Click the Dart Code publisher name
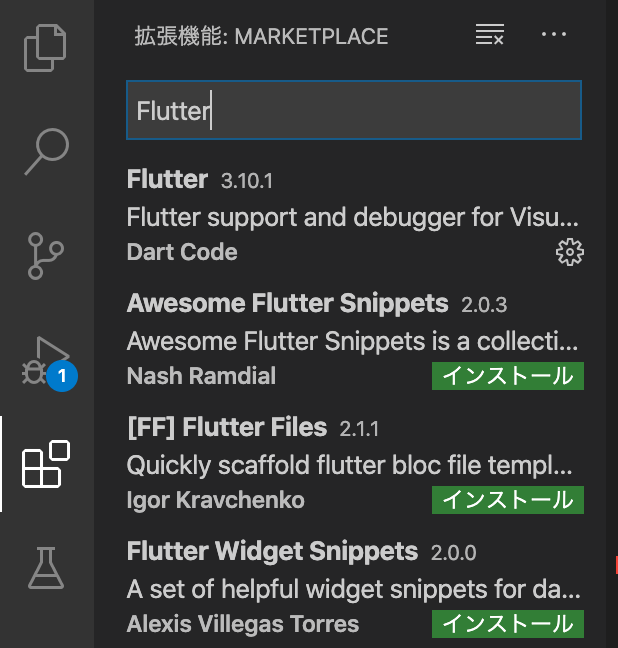The image size is (618, 648). point(182,252)
